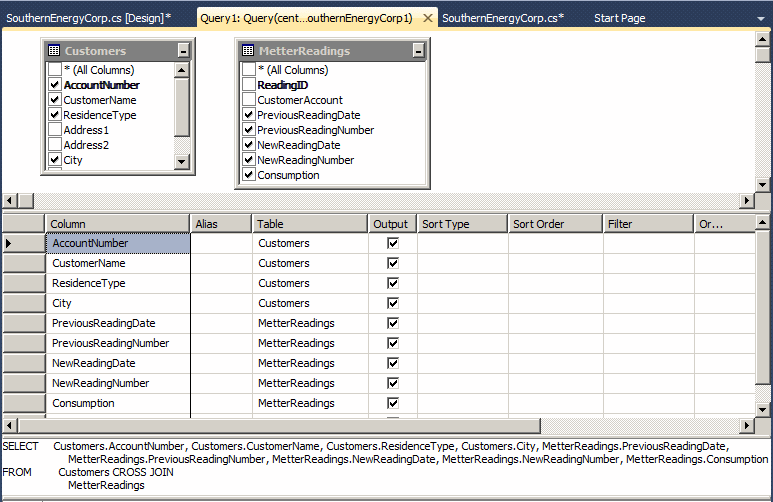Uncheck Consumption in MetterReadings table
Screen dimensions: 773x502
coord(249,175)
